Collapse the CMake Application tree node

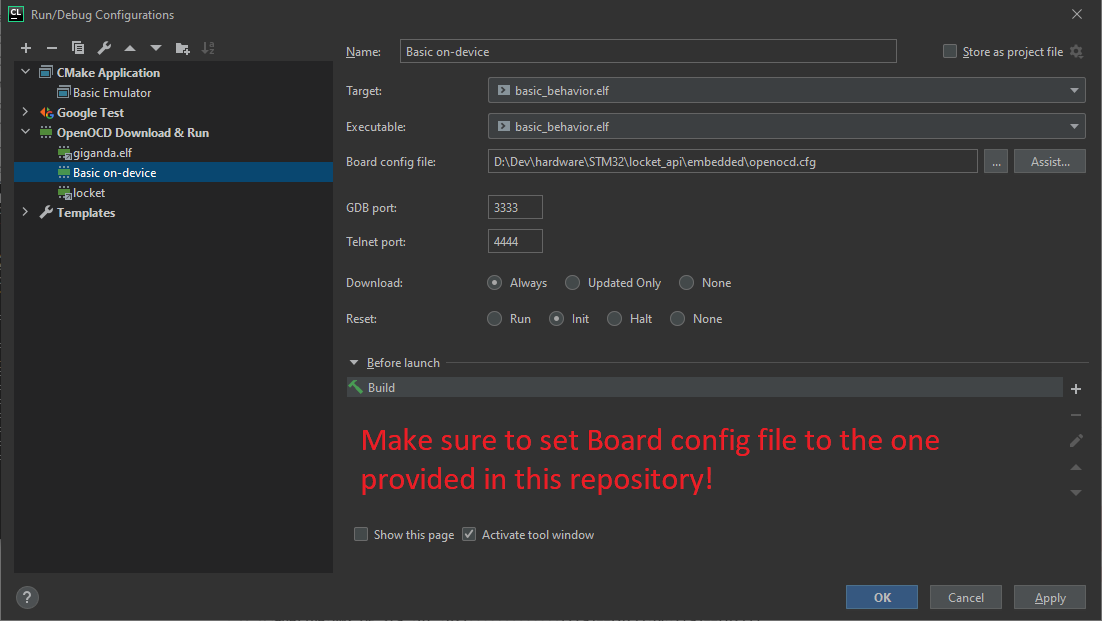[26, 72]
